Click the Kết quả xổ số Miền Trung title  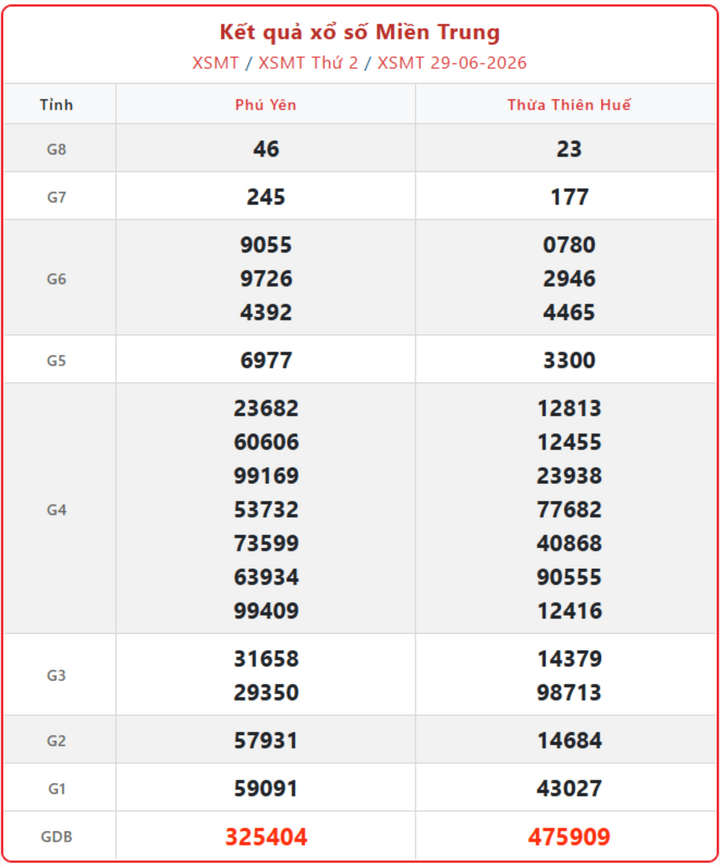click(360, 33)
